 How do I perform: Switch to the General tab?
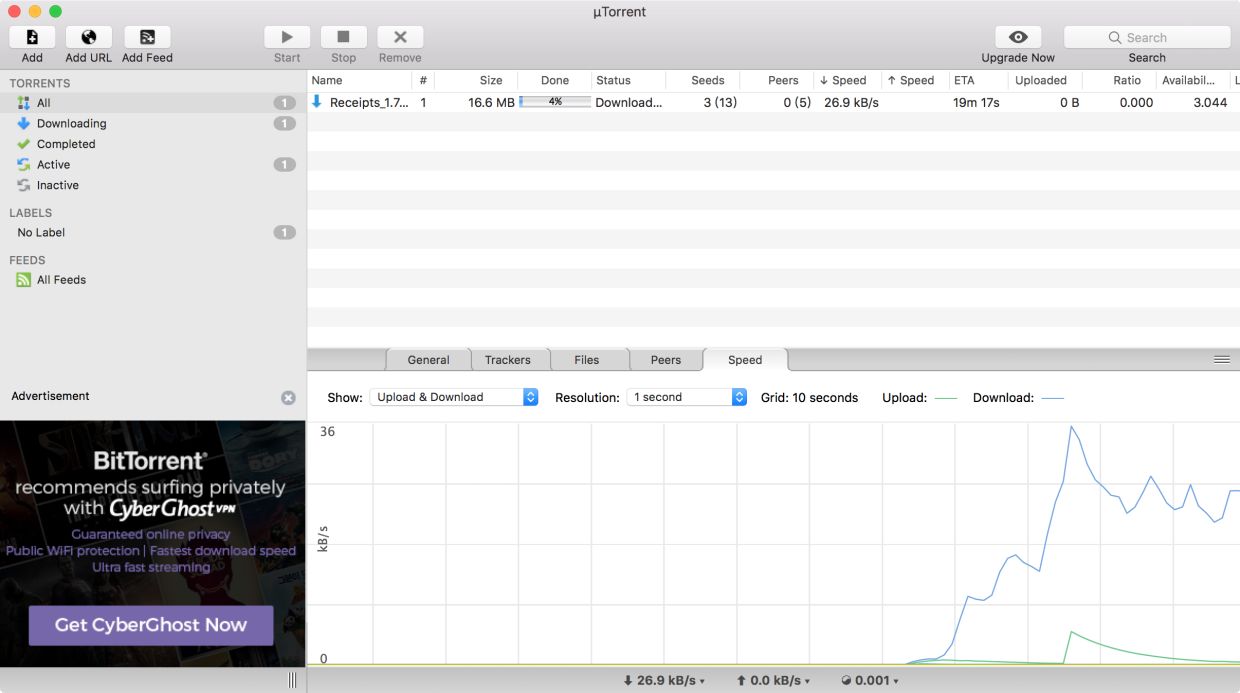tap(428, 360)
